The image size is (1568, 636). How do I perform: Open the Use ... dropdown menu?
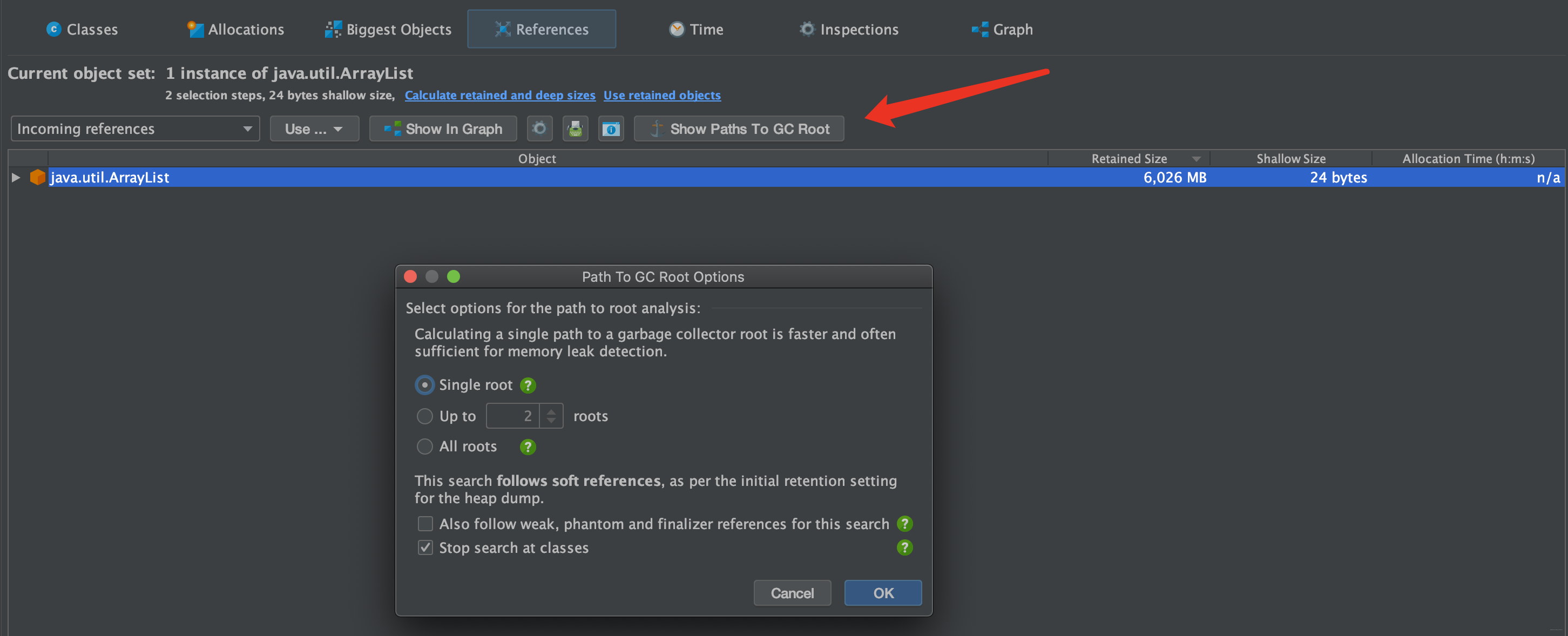(x=314, y=128)
